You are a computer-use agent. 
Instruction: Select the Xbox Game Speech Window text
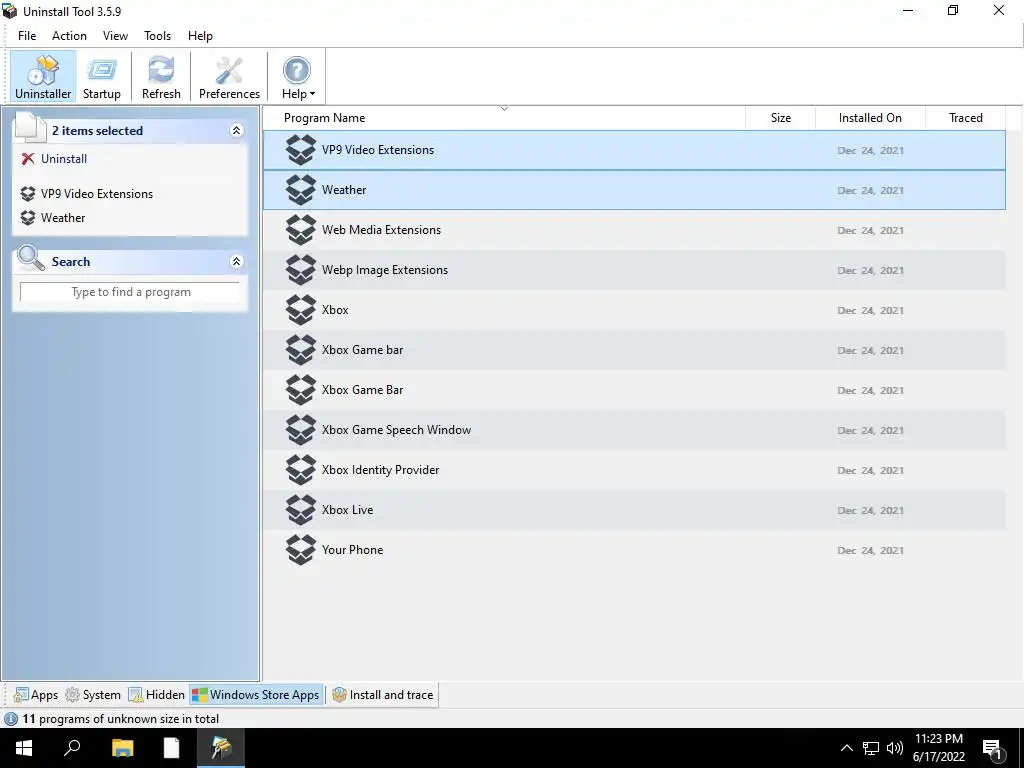[x=396, y=430]
